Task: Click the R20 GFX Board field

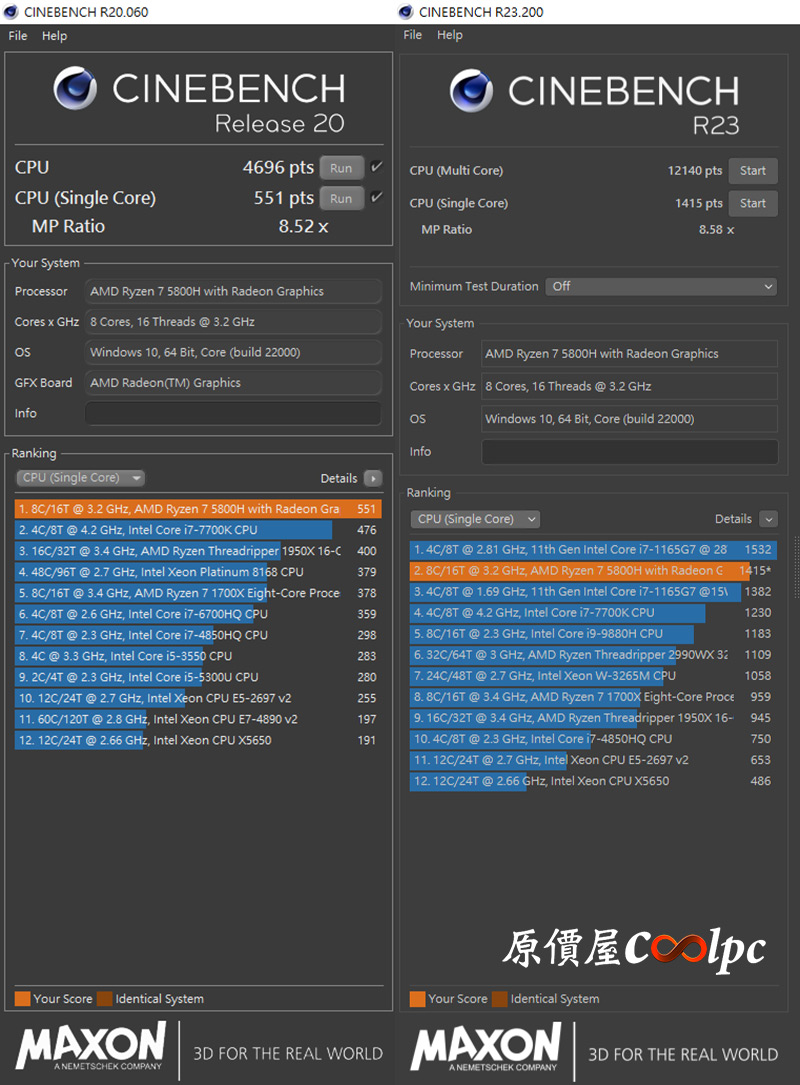Action: click(x=233, y=383)
